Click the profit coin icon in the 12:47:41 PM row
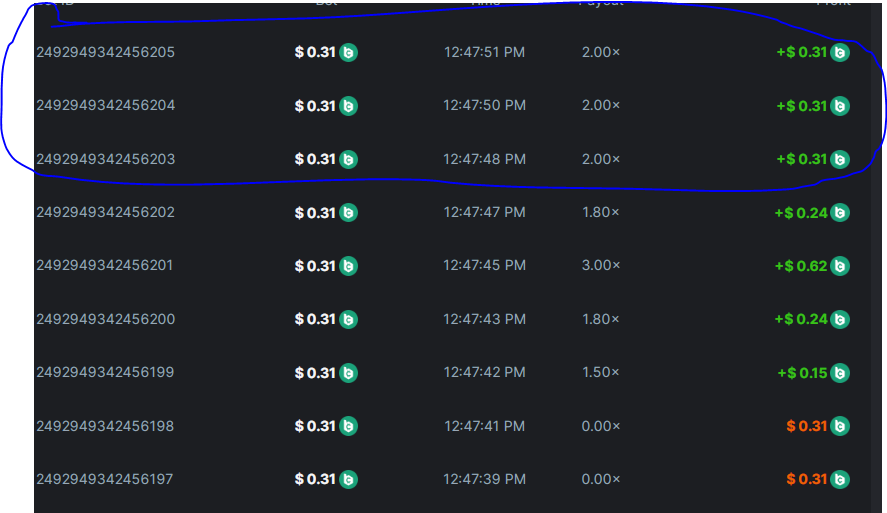Viewport: 887px width, 513px height. 840,426
